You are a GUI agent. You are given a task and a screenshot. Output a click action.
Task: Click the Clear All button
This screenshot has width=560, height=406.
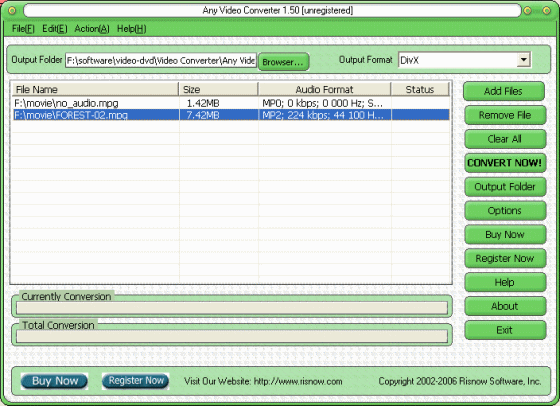pyautogui.click(x=505, y=139)
